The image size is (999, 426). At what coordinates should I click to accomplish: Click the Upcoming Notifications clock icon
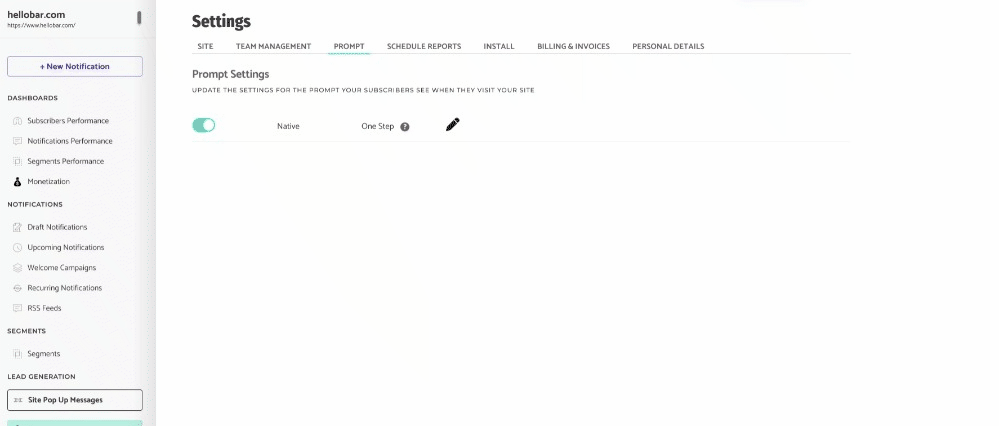point(17,248)
